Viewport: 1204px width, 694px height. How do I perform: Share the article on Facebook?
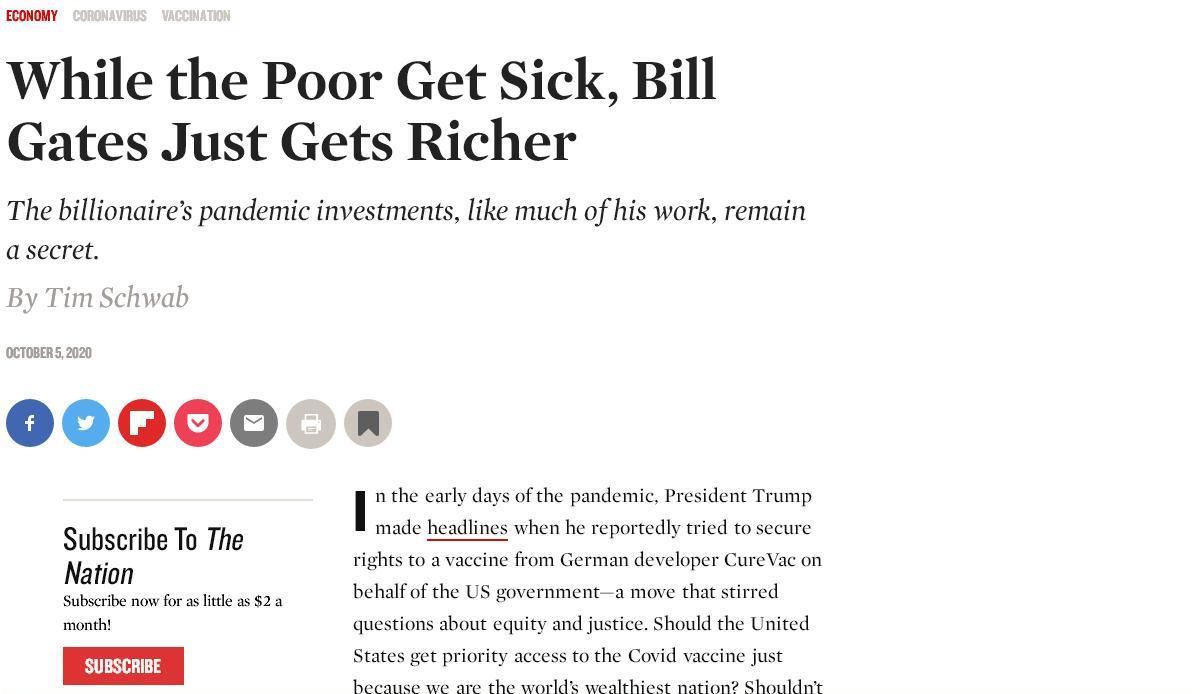30,423
